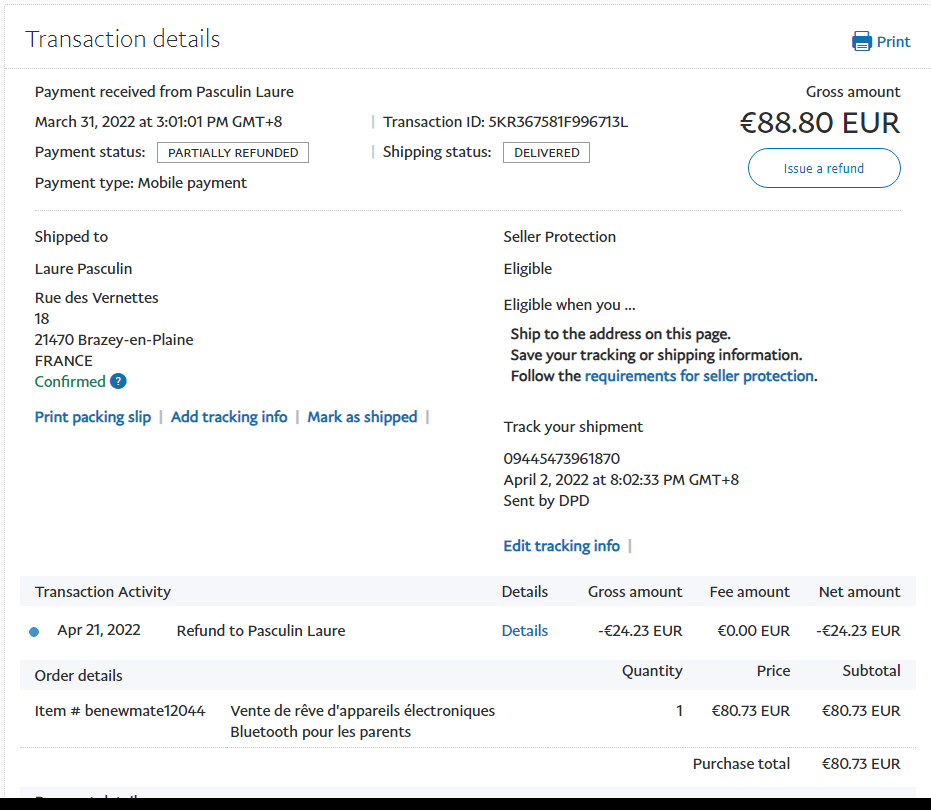Click the blue refund activity dot
This screenshot has height=810, width=931.
(x=34, y=632)
